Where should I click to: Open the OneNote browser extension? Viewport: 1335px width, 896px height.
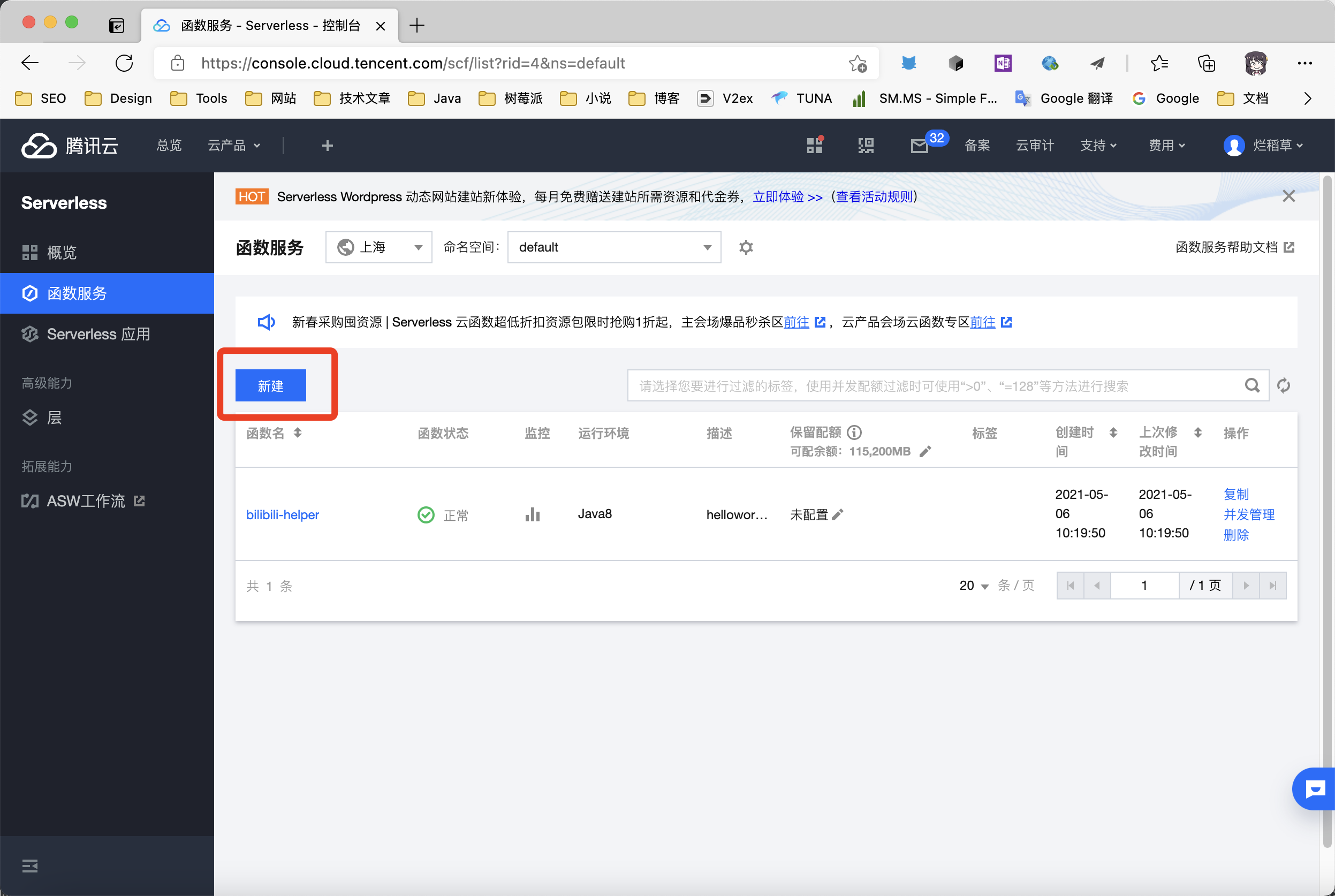(1003, 63)
